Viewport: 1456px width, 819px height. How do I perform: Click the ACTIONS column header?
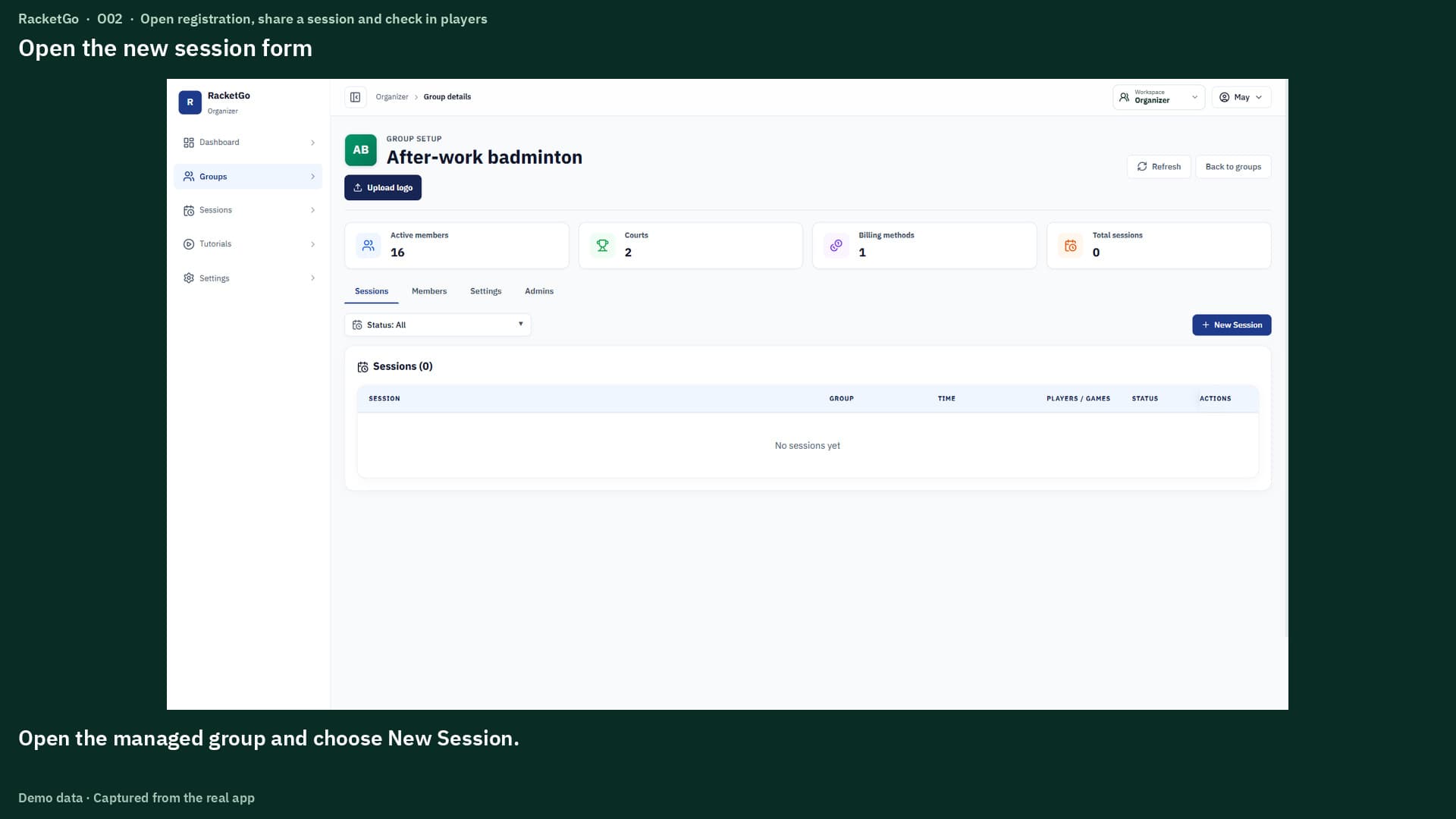click(1215, 398)
